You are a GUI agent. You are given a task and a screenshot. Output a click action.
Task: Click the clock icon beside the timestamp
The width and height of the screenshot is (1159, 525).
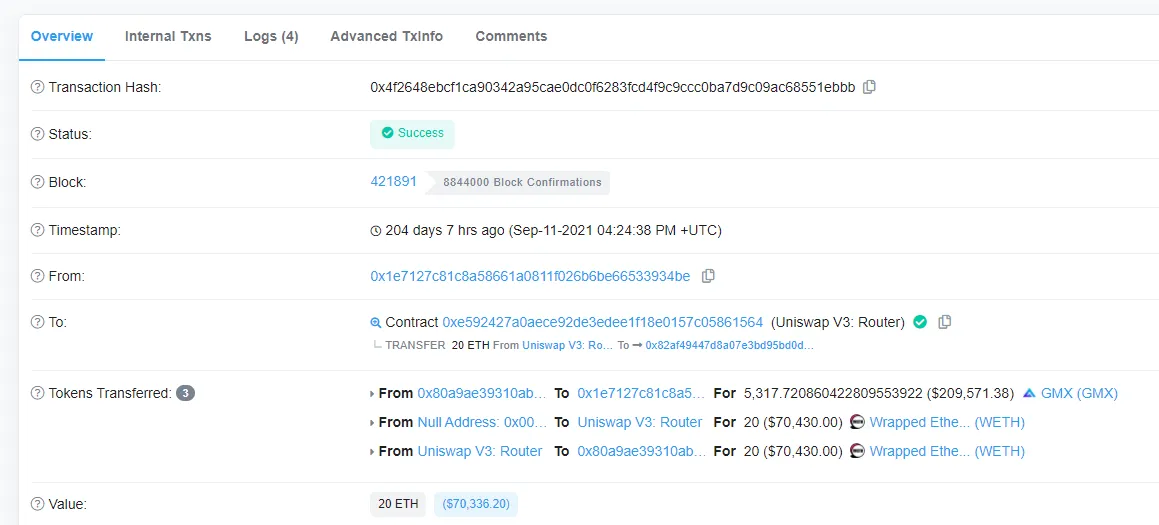point(375,231)
